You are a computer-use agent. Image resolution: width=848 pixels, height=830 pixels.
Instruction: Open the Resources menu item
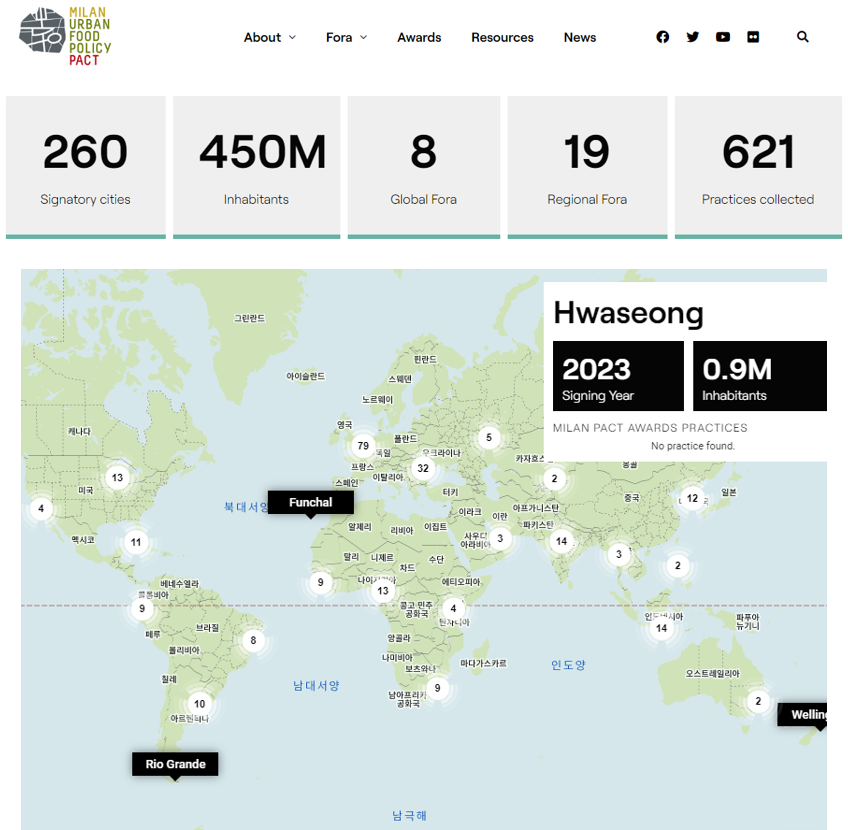502,37
